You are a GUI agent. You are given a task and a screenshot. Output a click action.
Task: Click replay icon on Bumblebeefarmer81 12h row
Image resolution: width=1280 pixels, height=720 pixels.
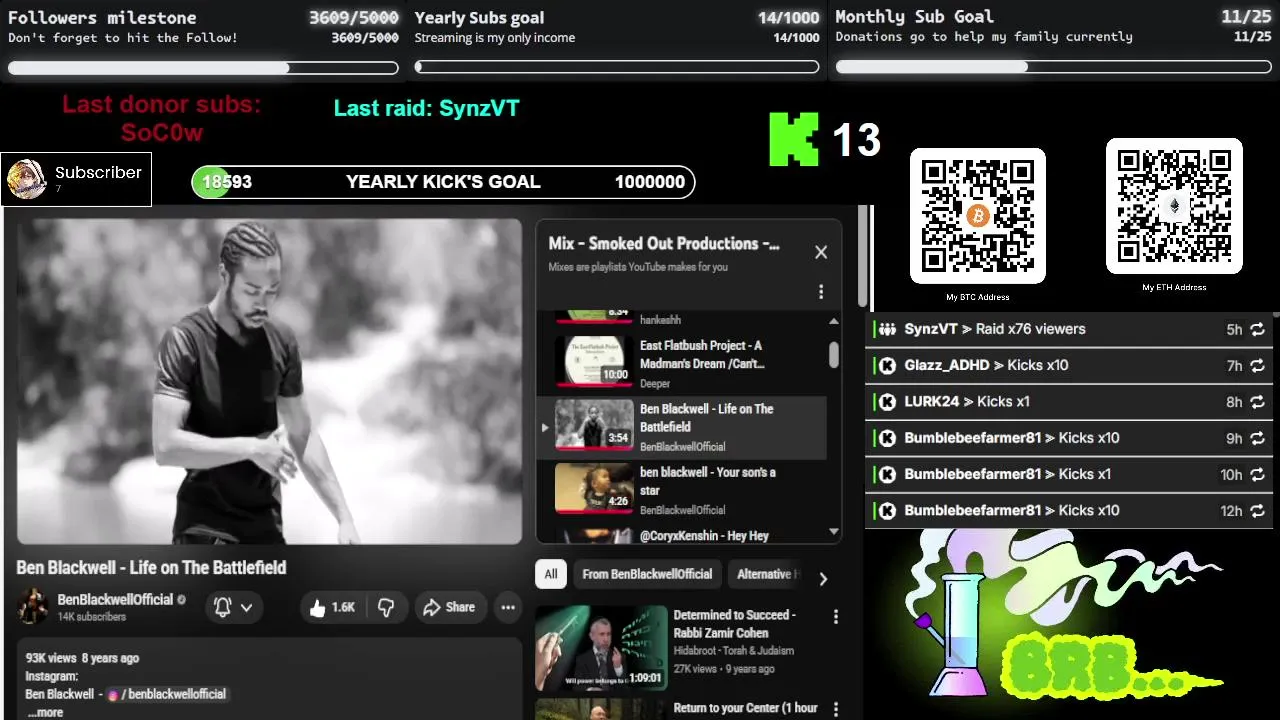pos(1258,511)
